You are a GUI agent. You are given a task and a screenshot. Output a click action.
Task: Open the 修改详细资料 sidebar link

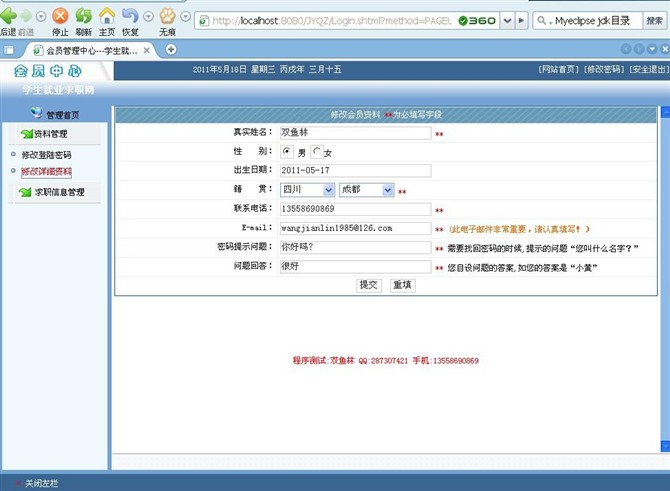pos(46,172)
